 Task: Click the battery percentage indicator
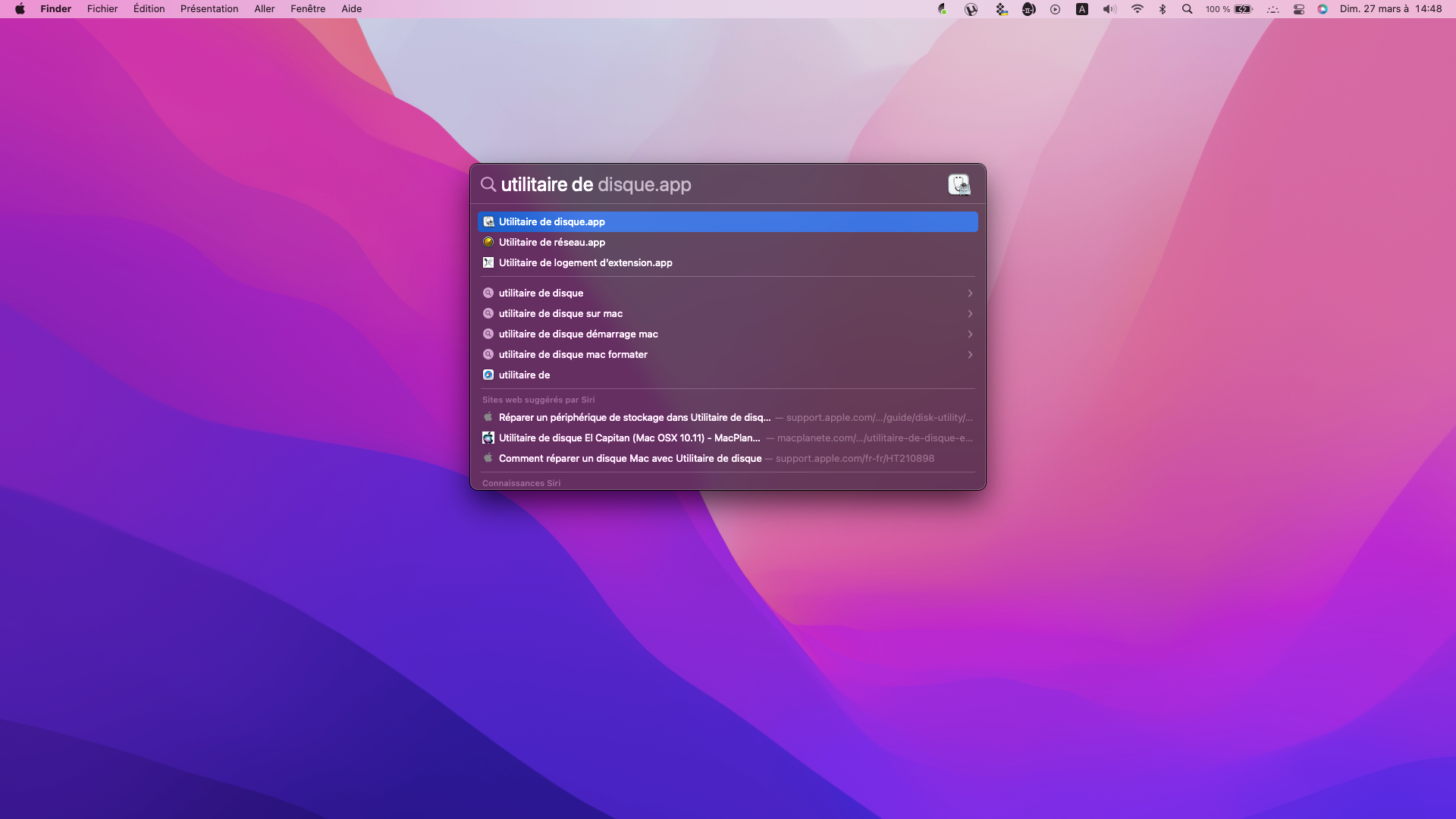pos(1217,8)
